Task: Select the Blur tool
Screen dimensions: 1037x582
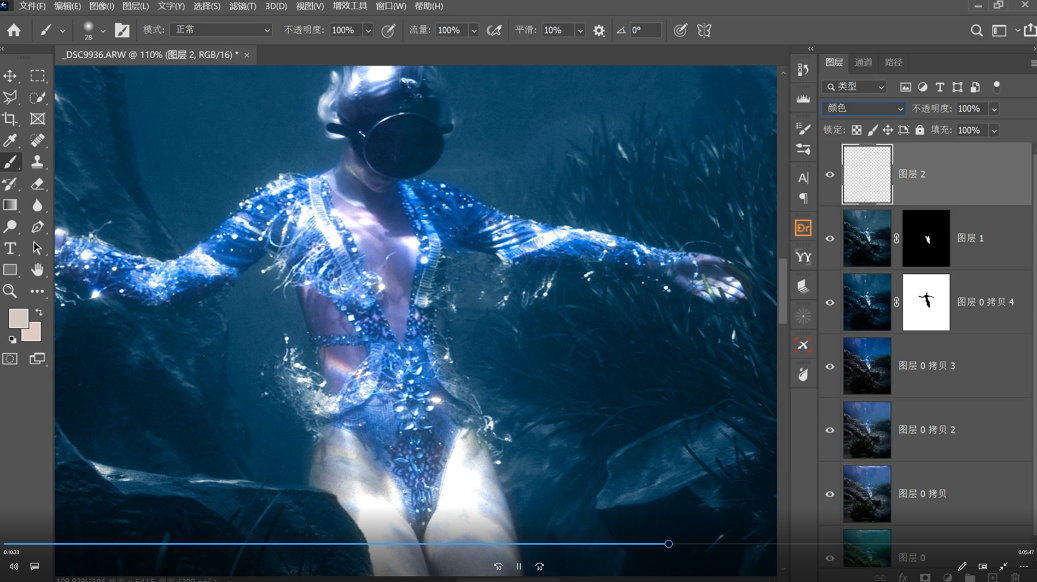Action: (38, 205)
